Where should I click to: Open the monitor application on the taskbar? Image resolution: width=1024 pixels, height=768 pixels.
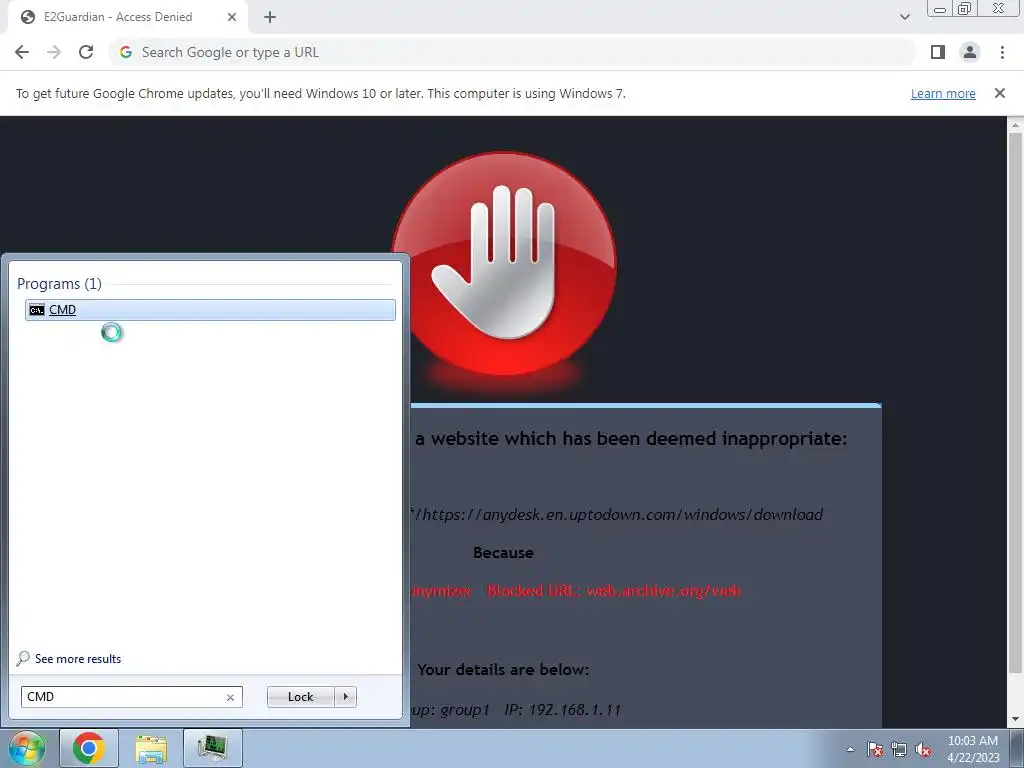[x=213, y=748]
